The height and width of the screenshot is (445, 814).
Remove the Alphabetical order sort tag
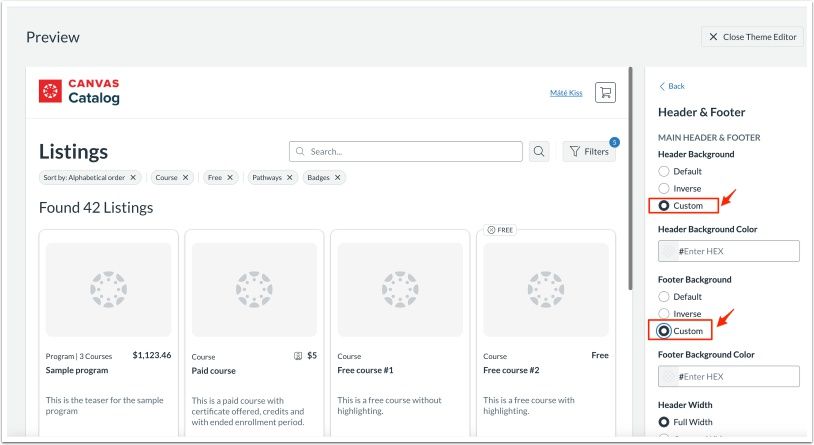coord(133,177)
